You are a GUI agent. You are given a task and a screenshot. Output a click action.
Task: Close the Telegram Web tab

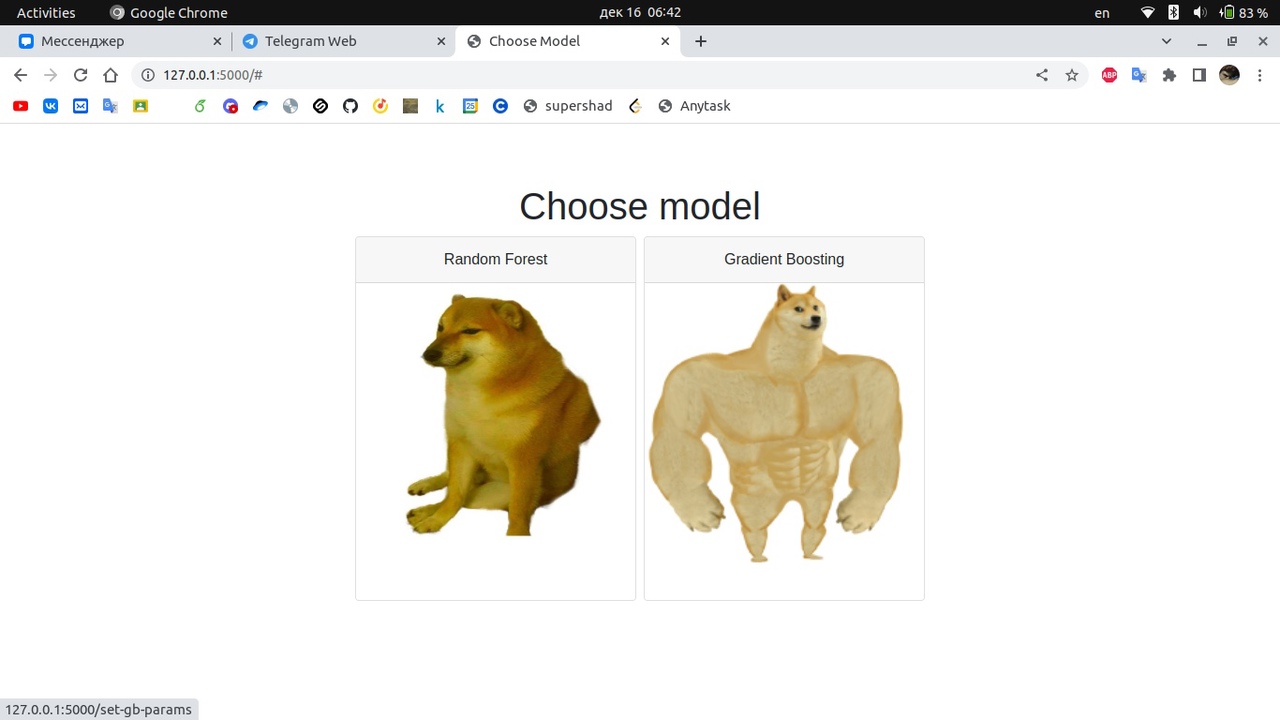(x=442, y=41)
